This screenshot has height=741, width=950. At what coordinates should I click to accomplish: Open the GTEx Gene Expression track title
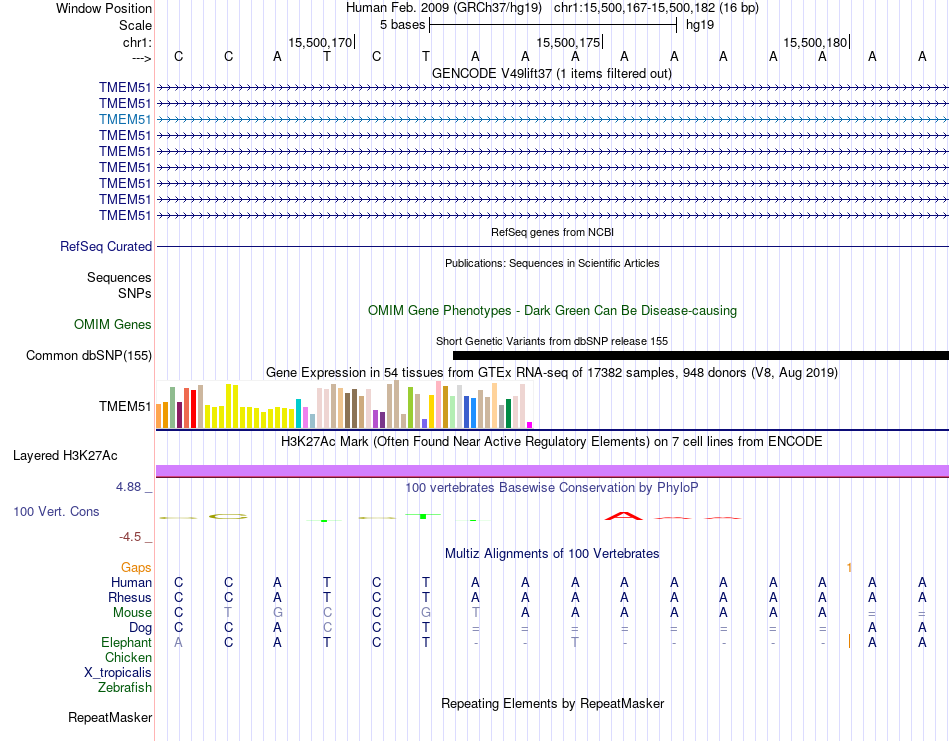[x=552, y=373]
